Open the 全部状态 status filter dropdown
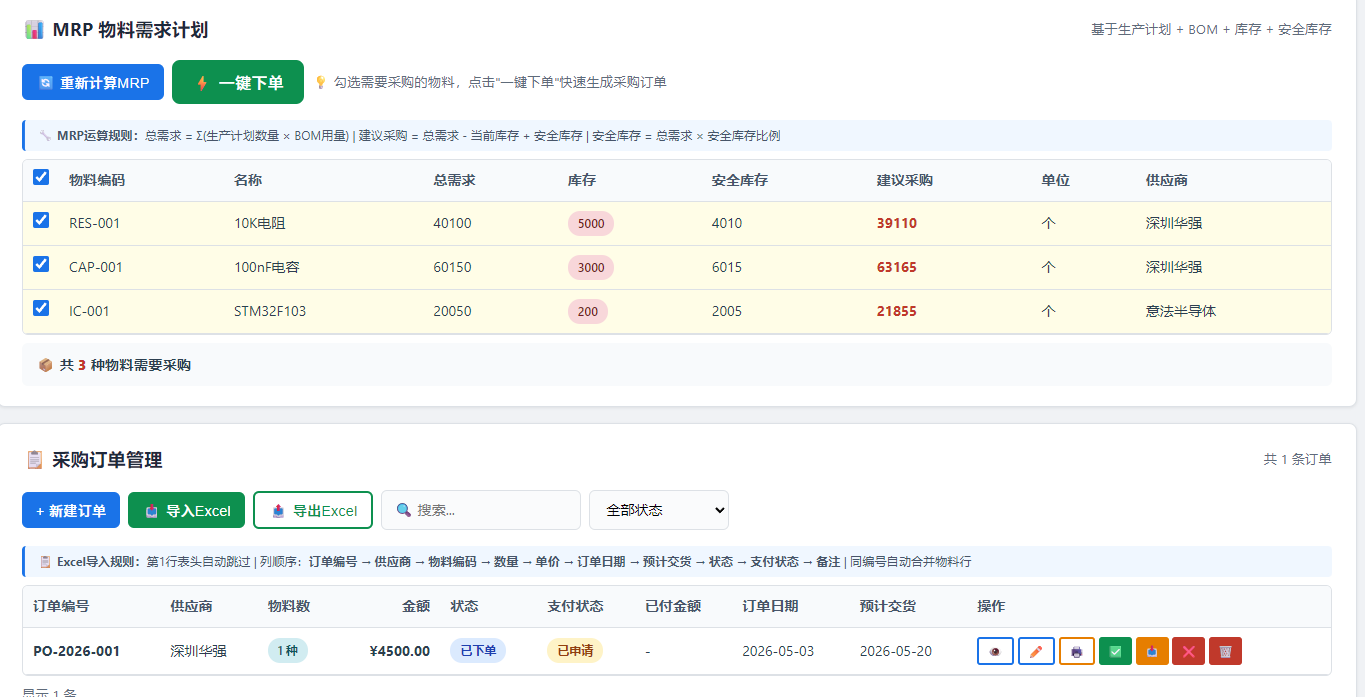1365x697 pixels. pyautogui.click(x=659, y=510)
